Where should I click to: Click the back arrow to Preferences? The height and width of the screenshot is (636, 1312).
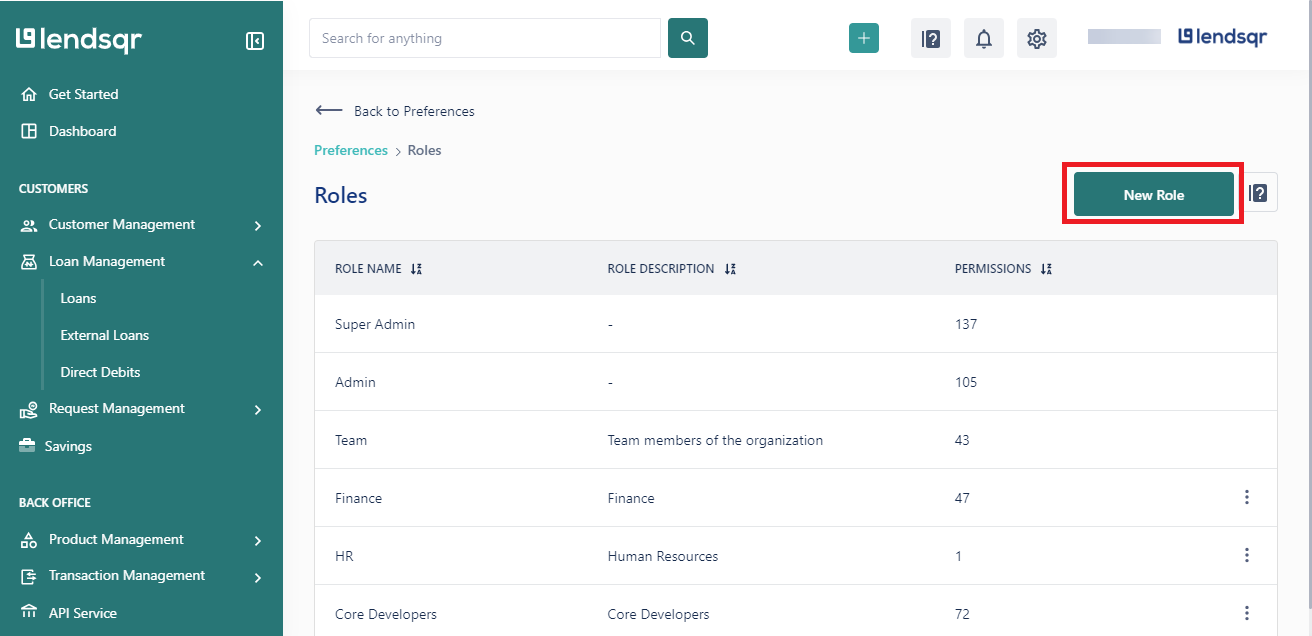pyautogui.click(x=329, y=110)
